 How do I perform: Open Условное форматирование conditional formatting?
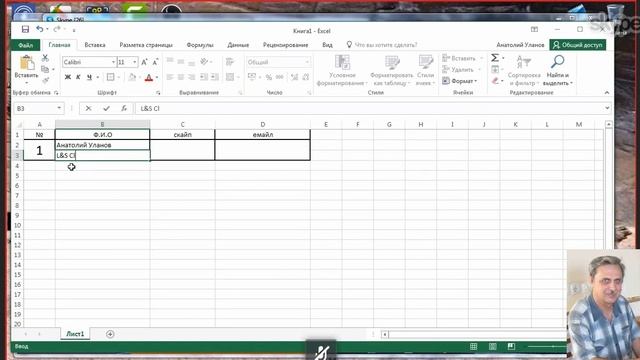342,71
